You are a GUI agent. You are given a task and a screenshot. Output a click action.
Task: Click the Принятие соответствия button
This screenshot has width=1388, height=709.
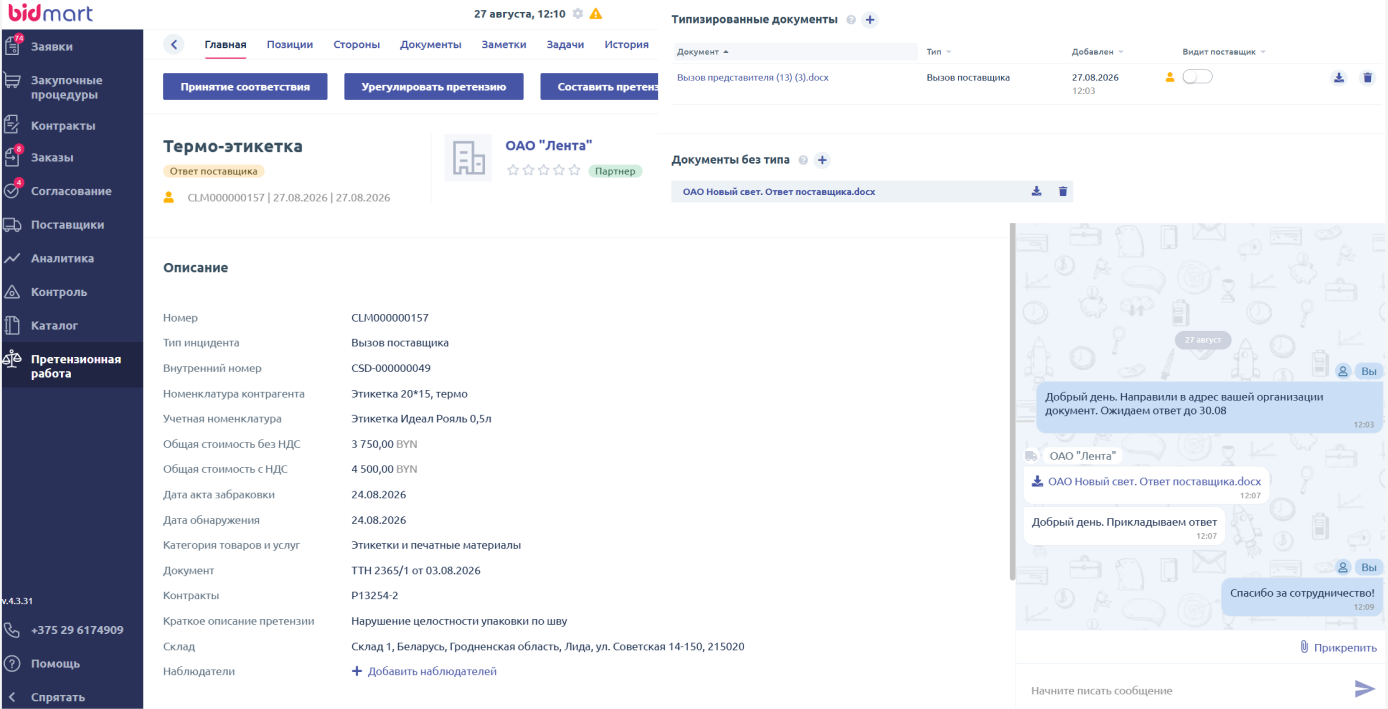click(x=245, y=87)
